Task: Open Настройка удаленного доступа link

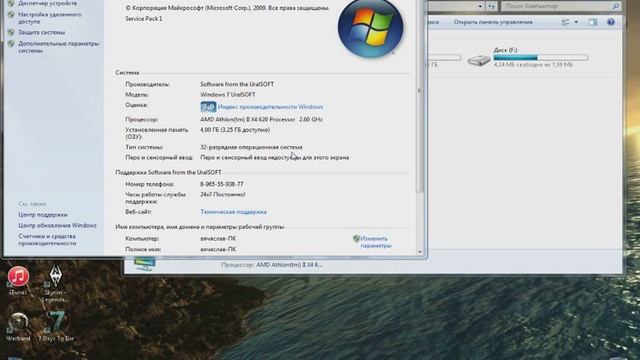Action: point(50,18)
